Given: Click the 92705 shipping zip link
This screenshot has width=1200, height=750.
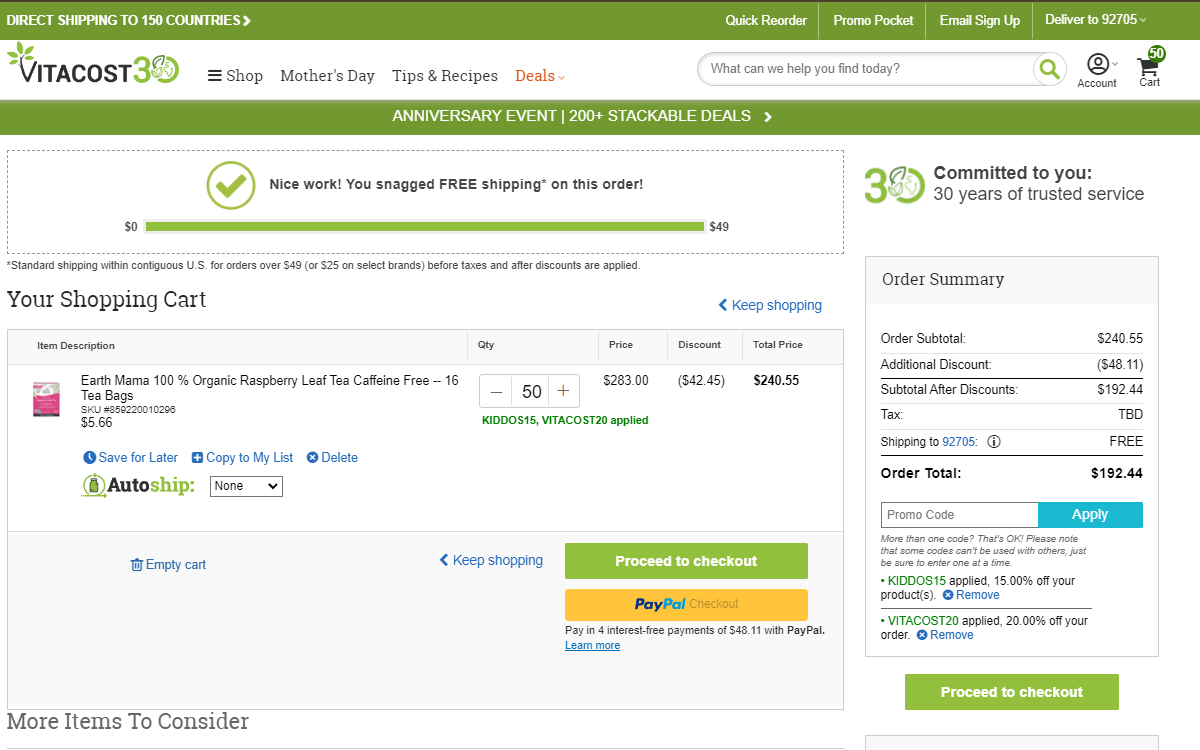Looking at the screenshot, I should (x=959, y=441).
